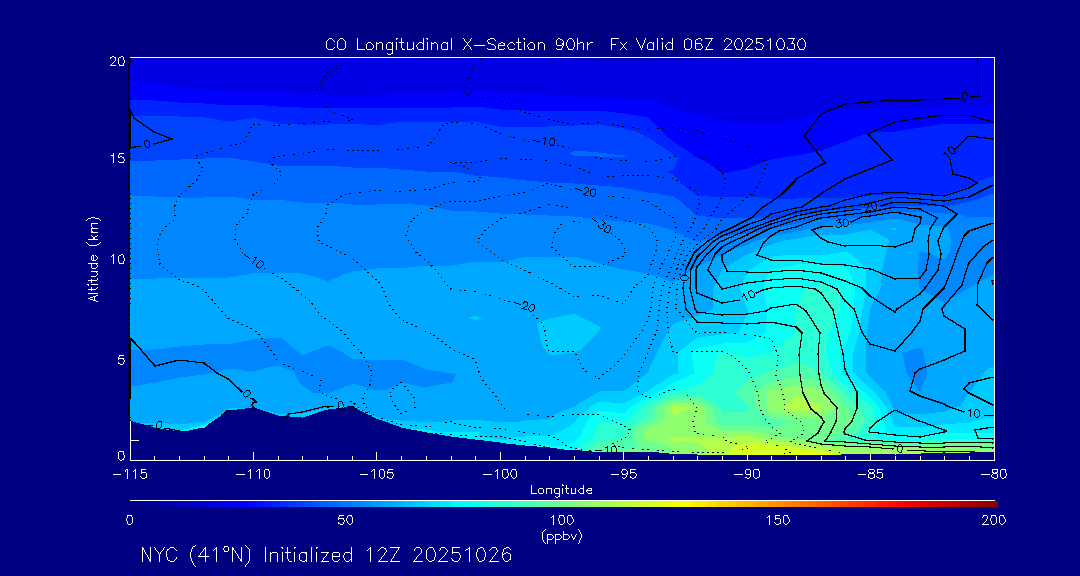Click colorbar scale label "0"
1080x576 pixels.
pos(129,520)
